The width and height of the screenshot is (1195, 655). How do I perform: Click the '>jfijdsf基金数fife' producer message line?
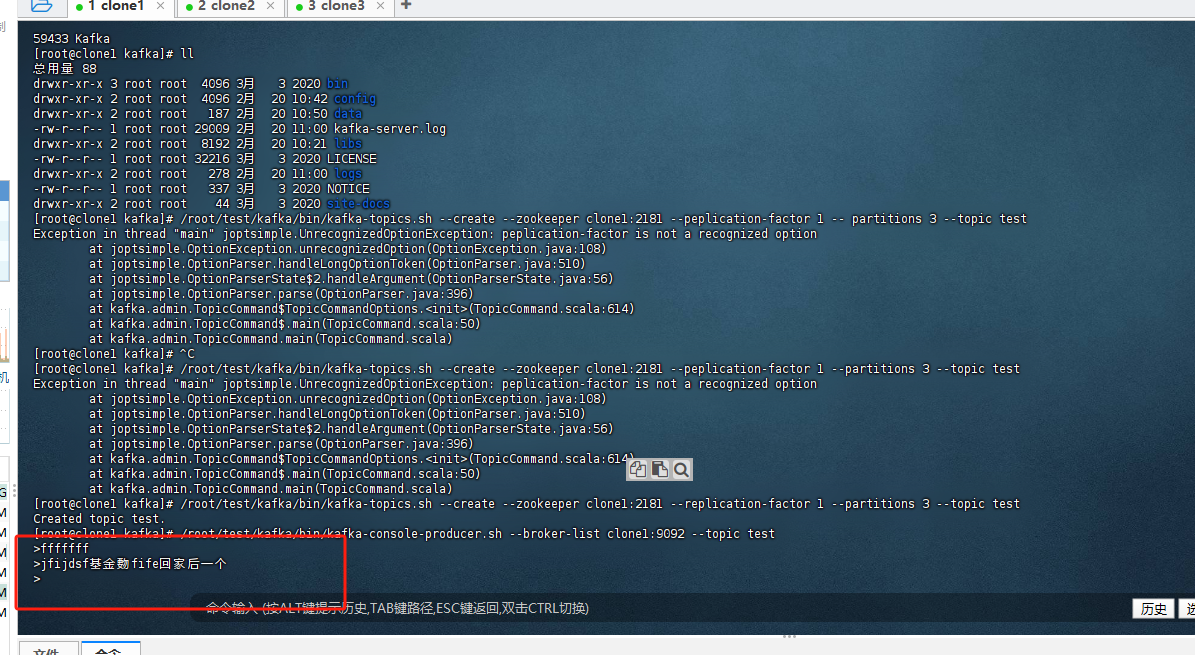tap(130, 564)
